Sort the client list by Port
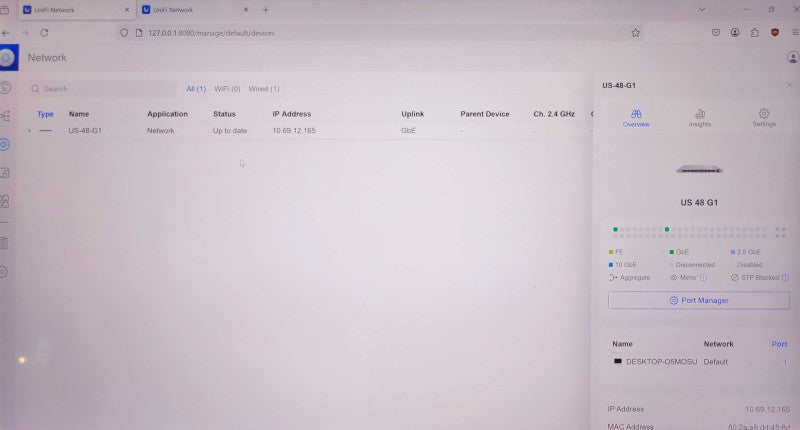 point(779,344)
